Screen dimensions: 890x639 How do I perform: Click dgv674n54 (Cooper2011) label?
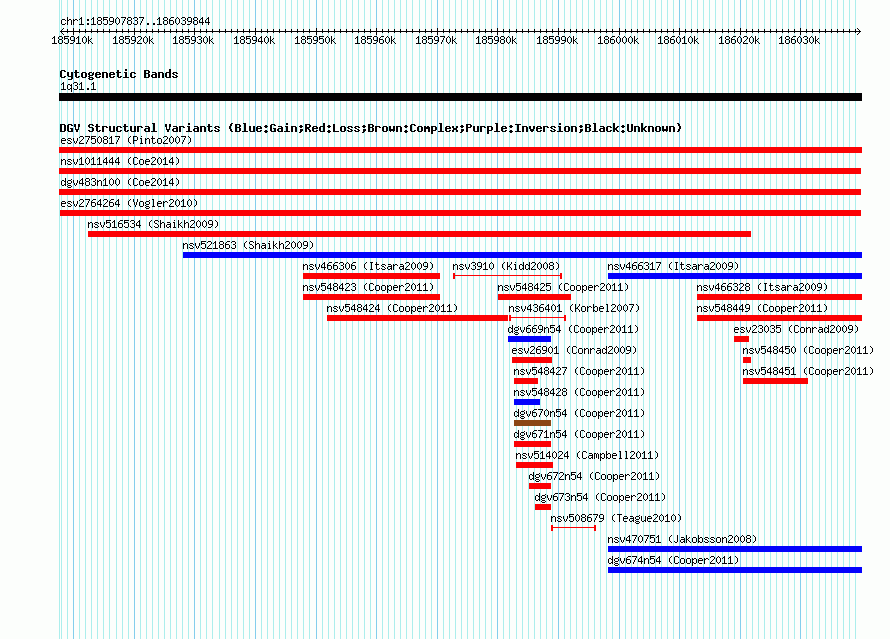[673, 560]
